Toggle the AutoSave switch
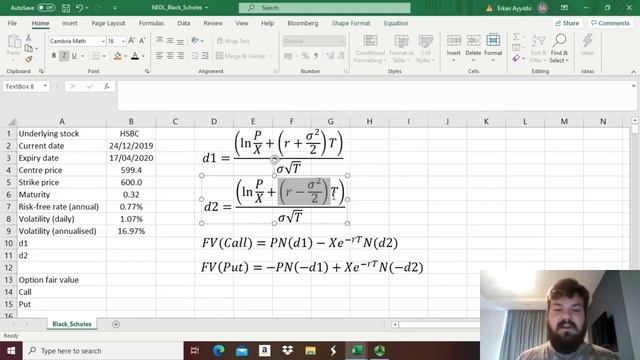 point(46,8)
